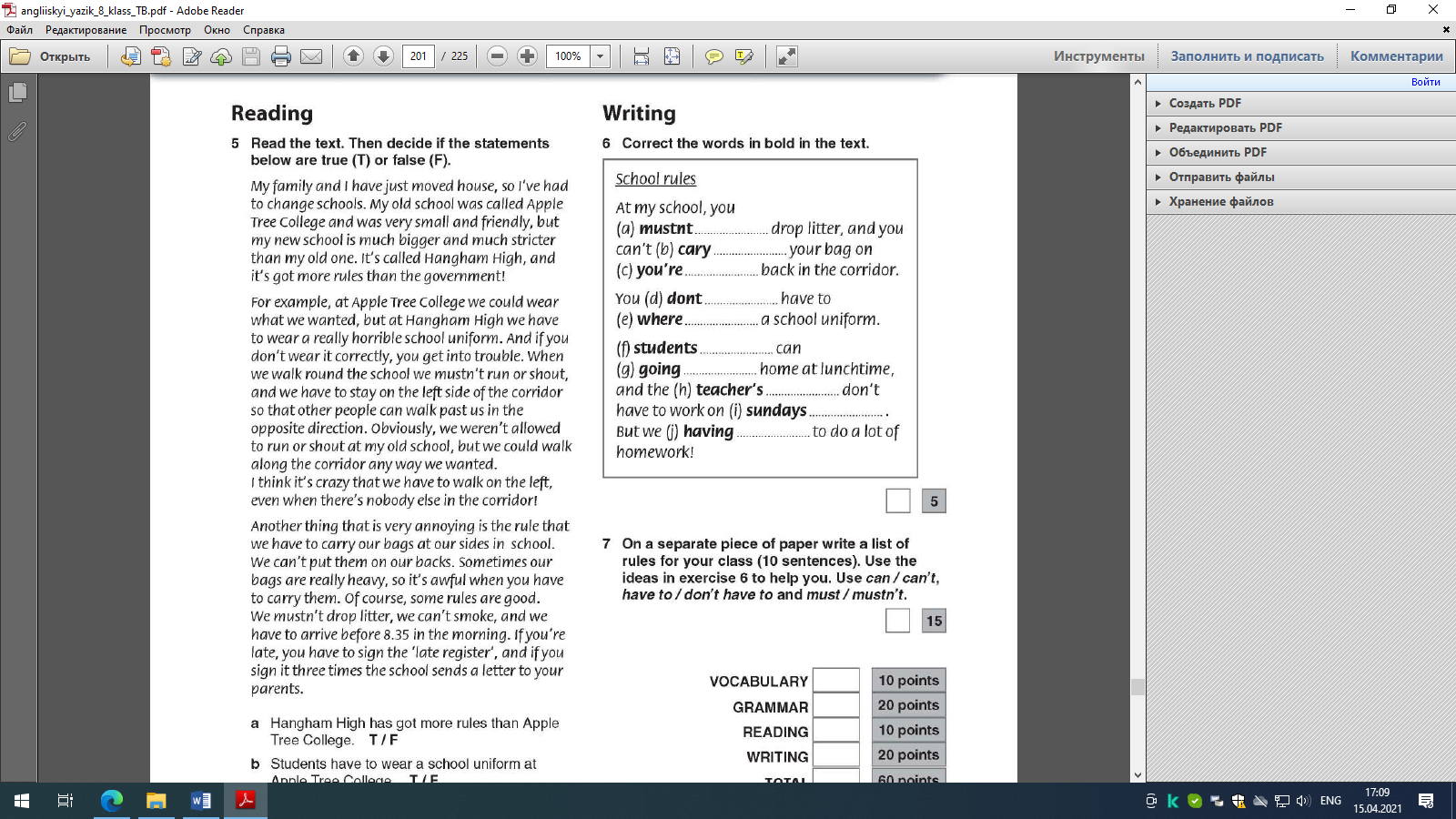Click scroll up arrow of document scrollbar
Viewport: 1456px width, 819px height.
pyautogui.click(x=1137, y=82)
